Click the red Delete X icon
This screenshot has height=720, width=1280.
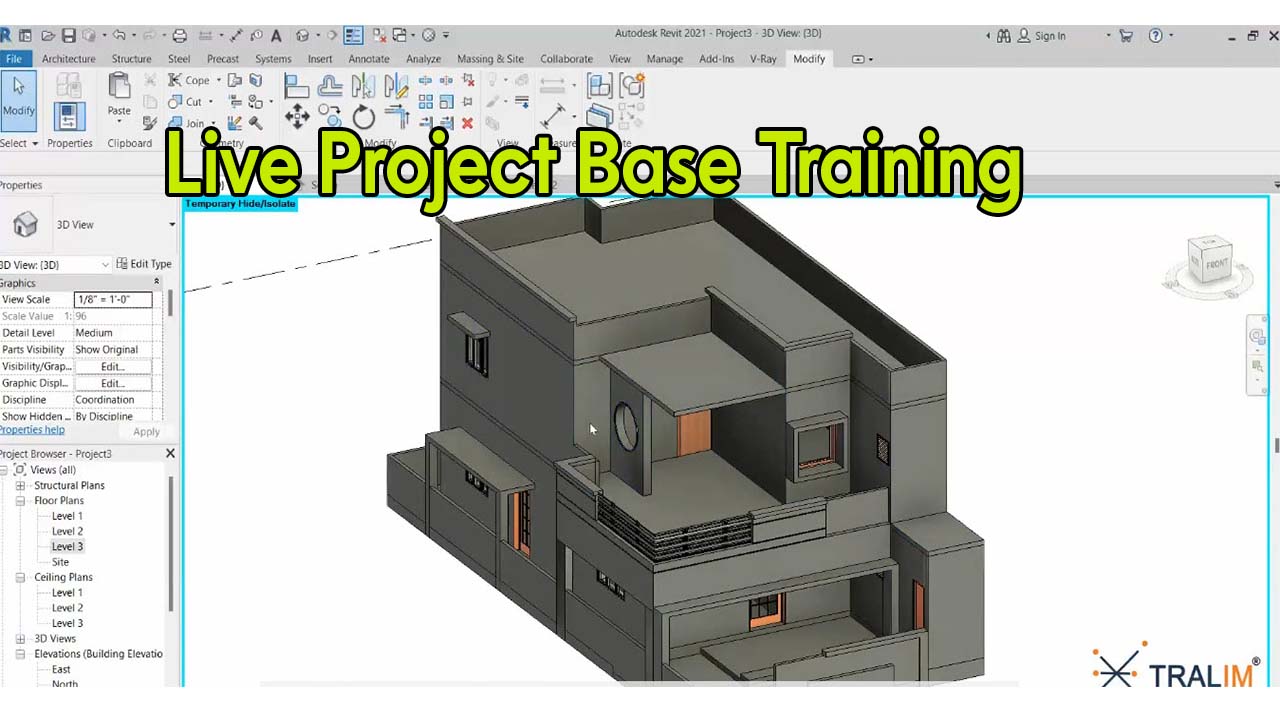tap(467, 123)
